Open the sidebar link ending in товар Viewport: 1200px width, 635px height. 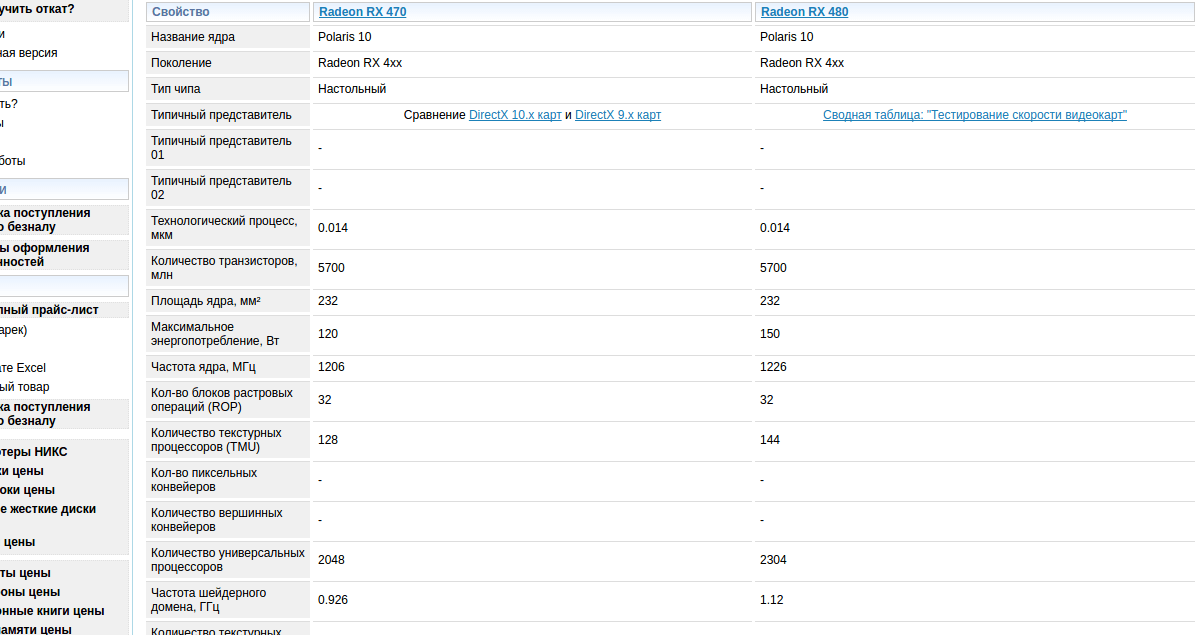click(25, 387)
